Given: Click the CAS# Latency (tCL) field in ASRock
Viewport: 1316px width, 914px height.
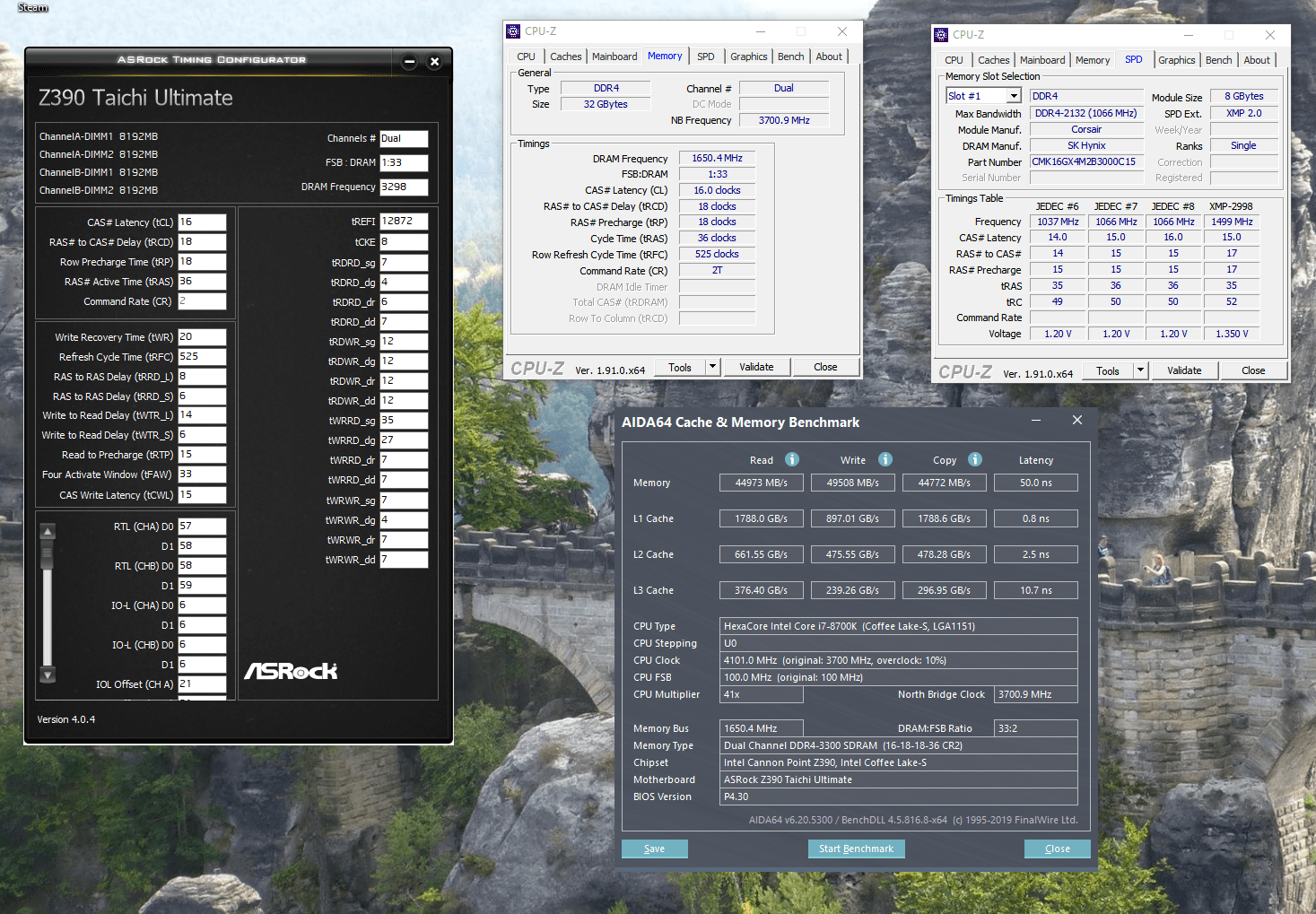Looking at the screenshot, I should 202,222.
